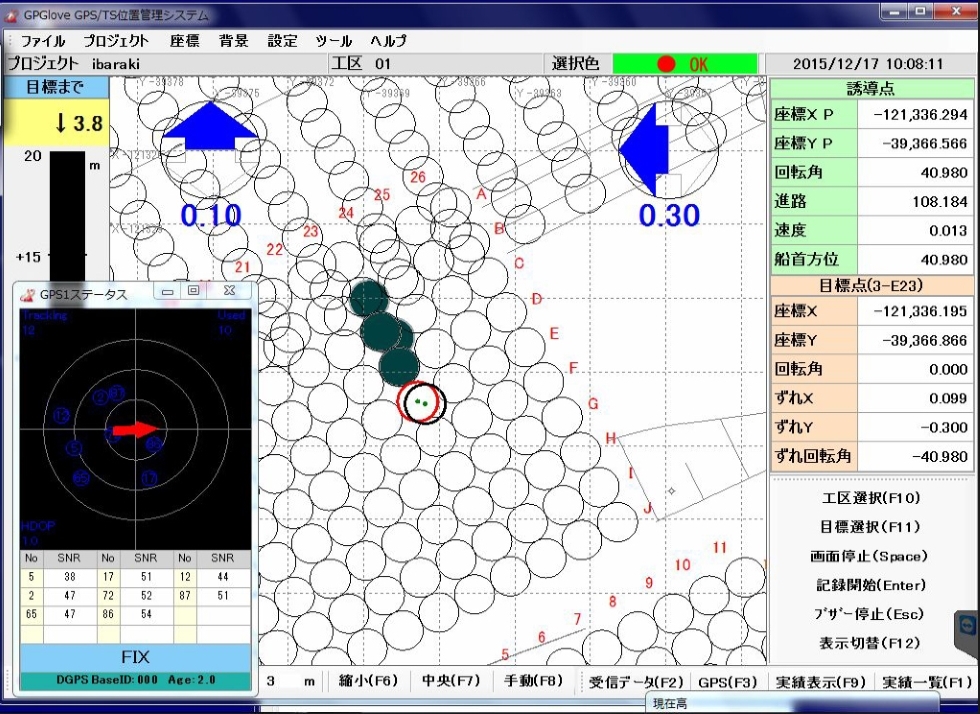Click the GPS1ステータス window icon

27,294
